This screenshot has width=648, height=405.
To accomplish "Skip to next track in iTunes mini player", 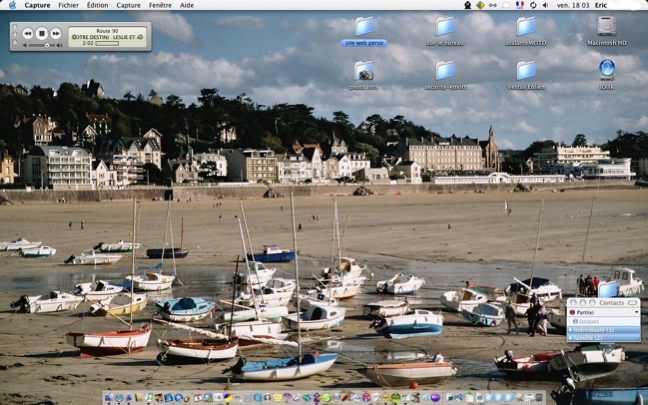I will coord(55,33).
